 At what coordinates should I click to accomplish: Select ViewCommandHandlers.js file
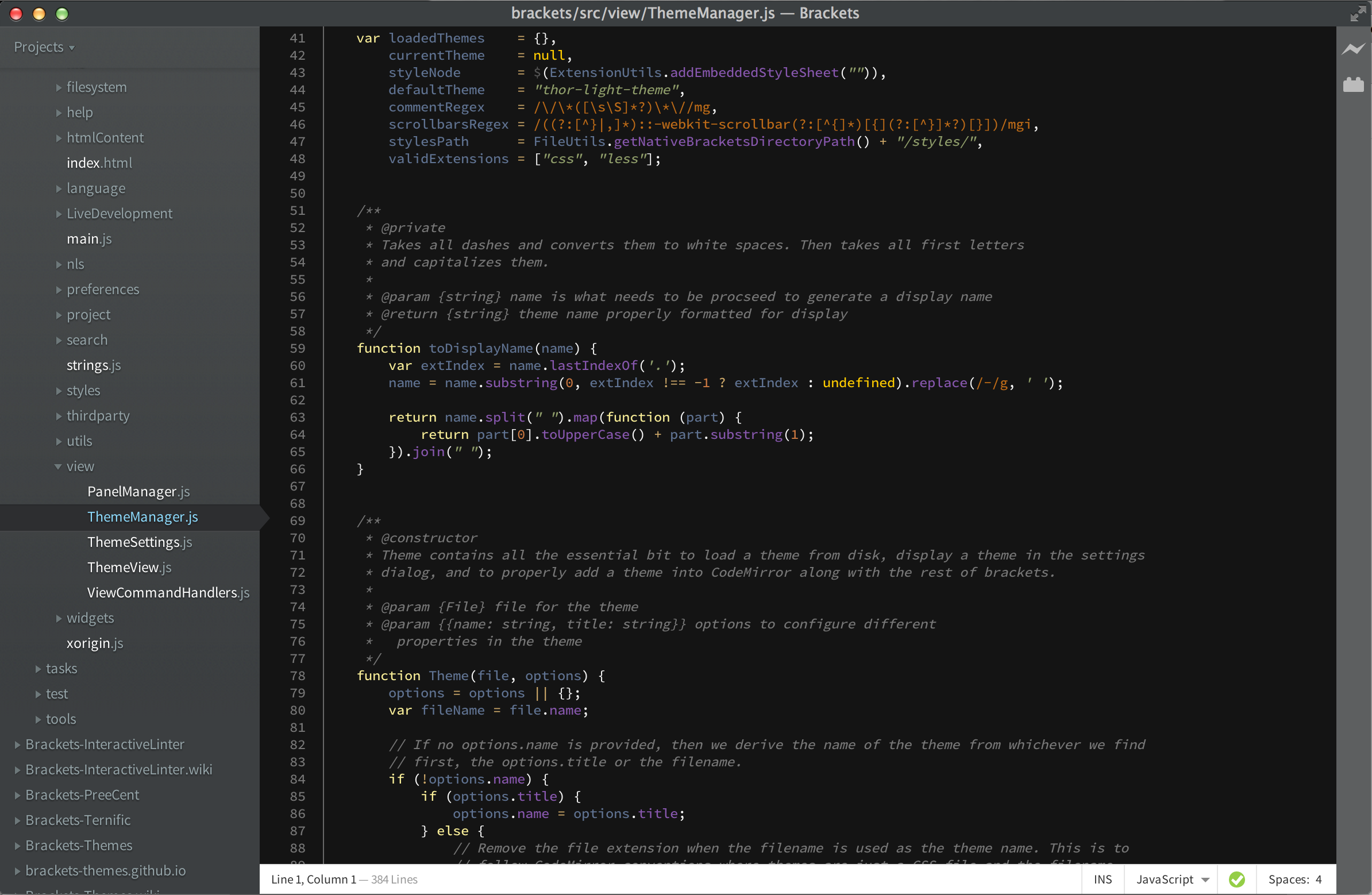pos(168,592)
